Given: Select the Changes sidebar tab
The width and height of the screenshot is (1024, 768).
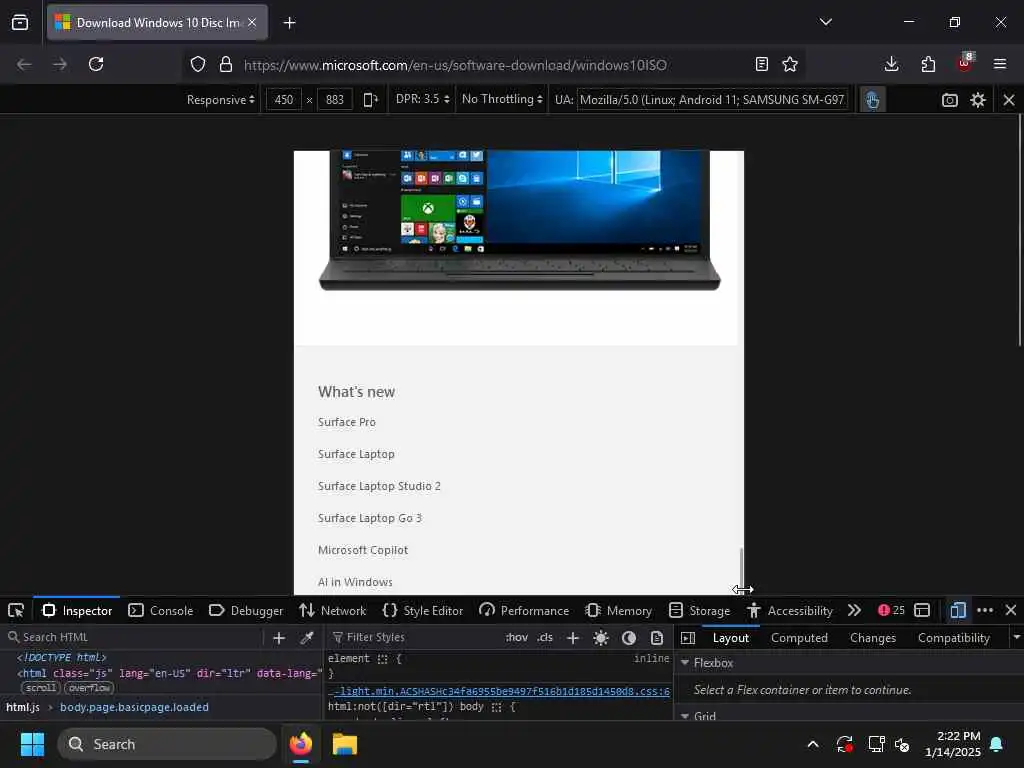Looking at the screenshot, I should [872, 638].
